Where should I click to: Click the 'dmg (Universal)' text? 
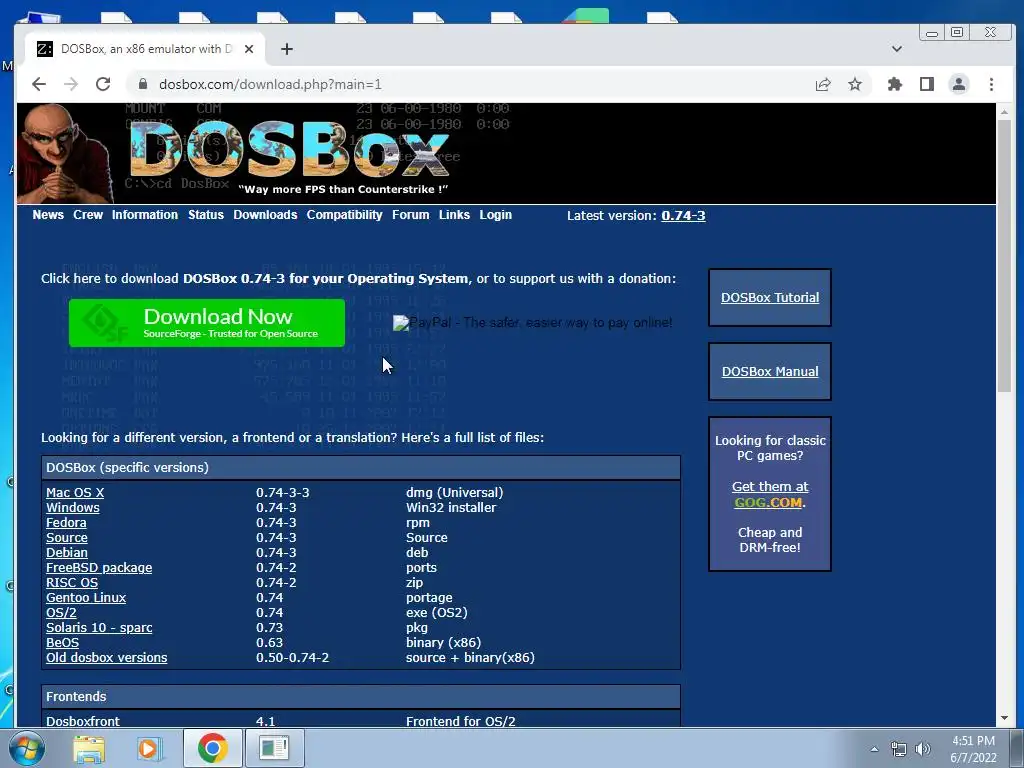pos(455,492)
